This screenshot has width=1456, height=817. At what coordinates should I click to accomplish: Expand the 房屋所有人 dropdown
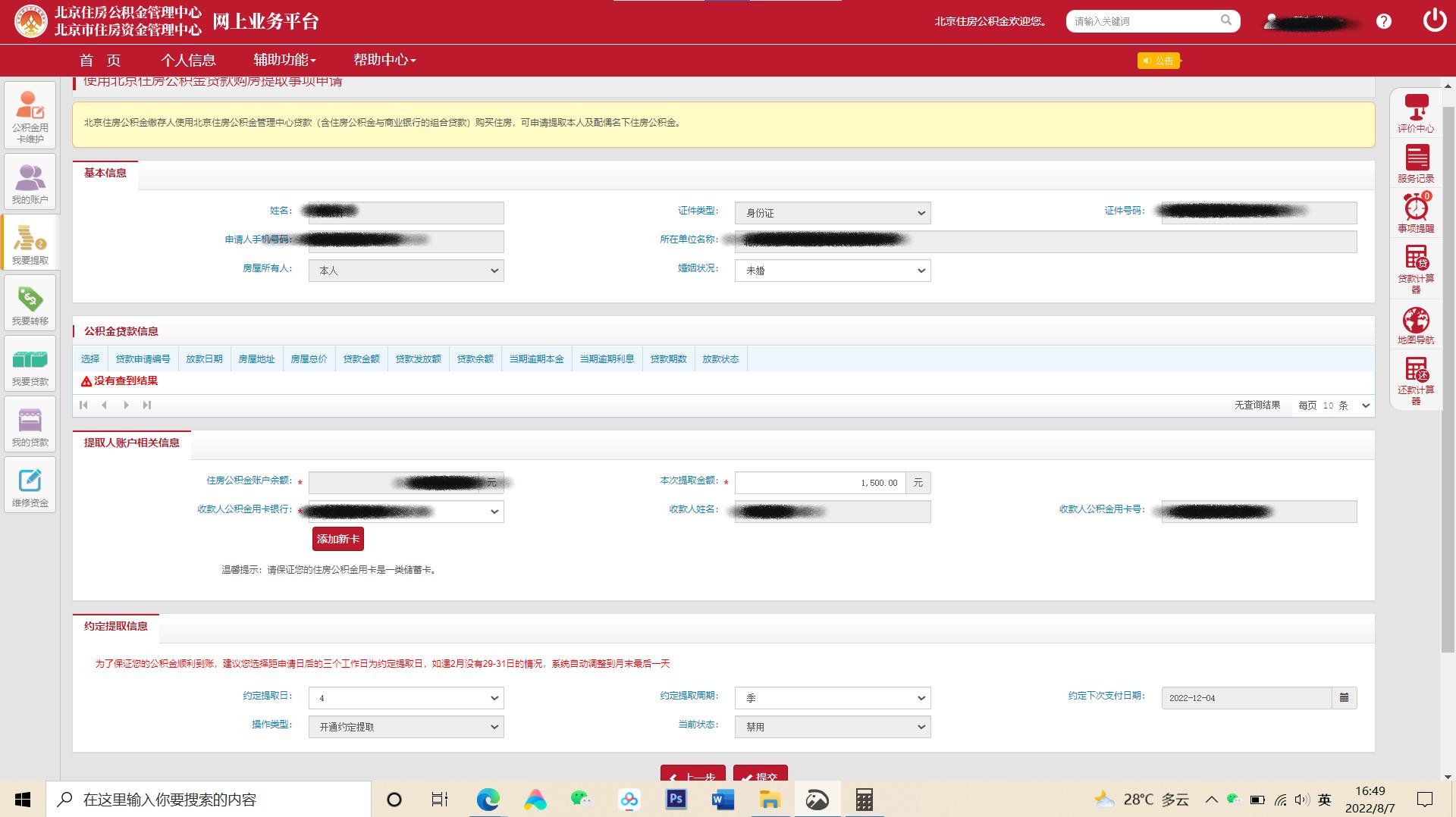(406, 271)
